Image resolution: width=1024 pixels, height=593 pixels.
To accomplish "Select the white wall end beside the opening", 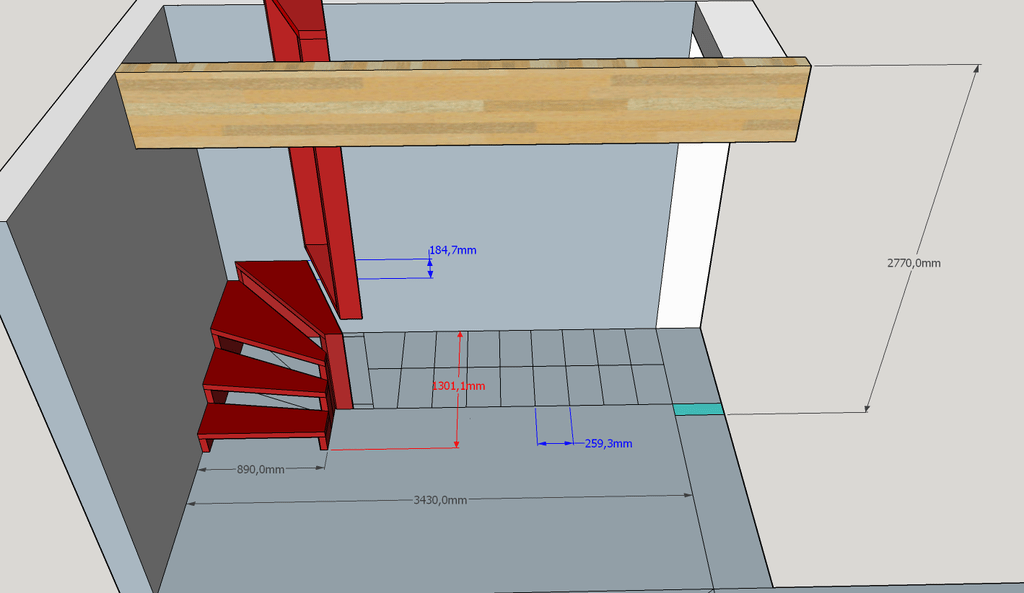I will pos(692,235).
